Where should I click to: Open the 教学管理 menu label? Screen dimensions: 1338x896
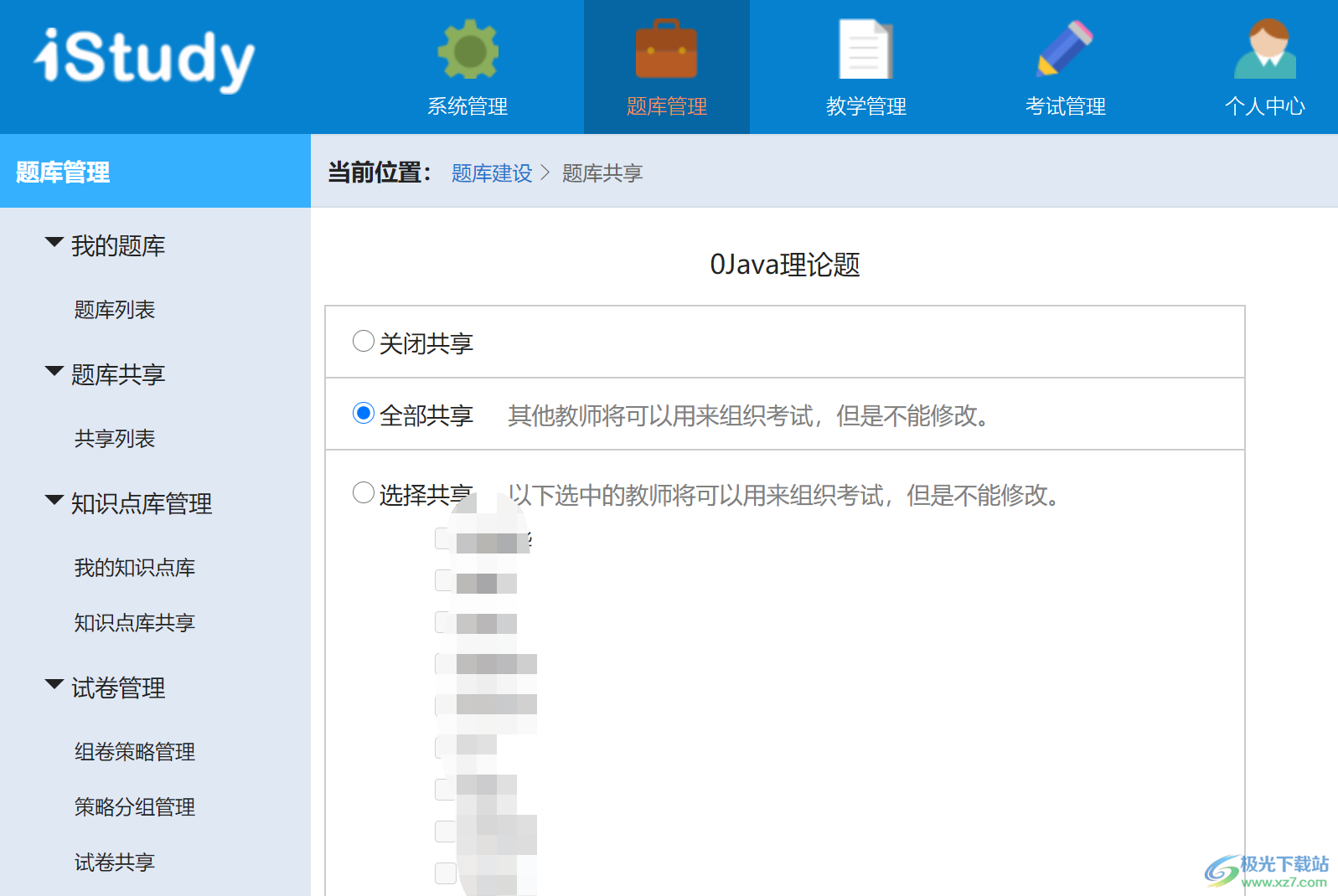tap(866, 106)
